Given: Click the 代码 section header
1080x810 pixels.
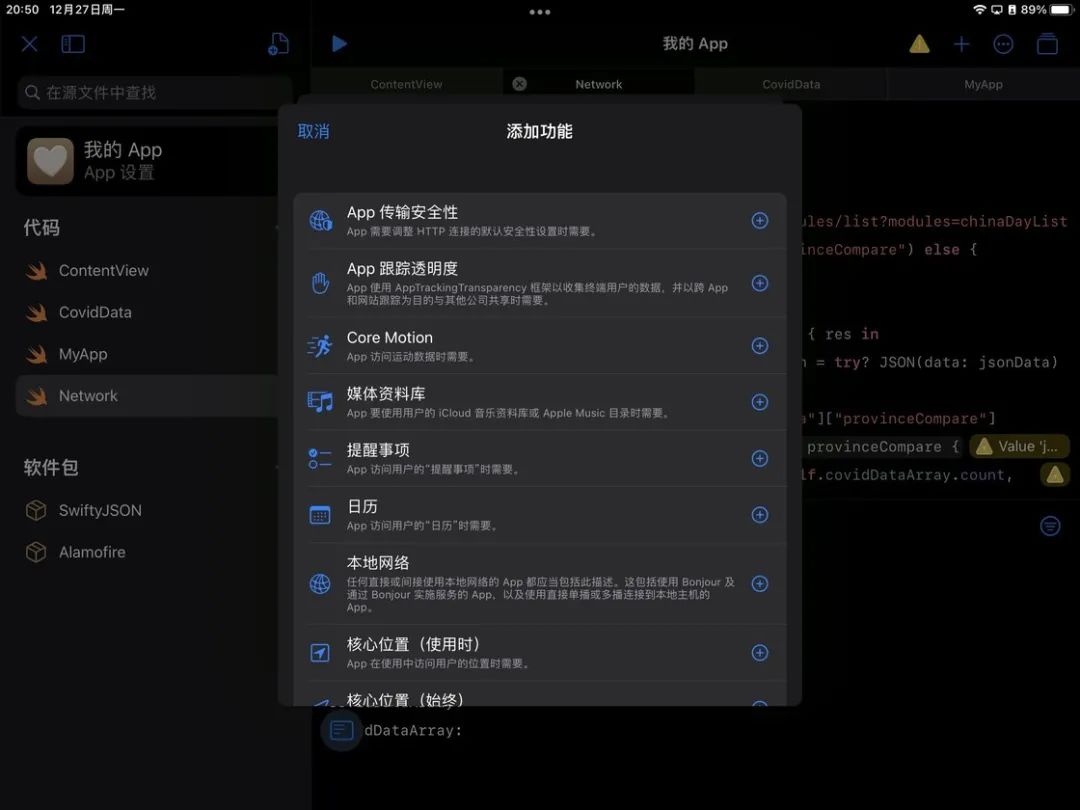Looking at the screenshot, I should click(42, 228).
